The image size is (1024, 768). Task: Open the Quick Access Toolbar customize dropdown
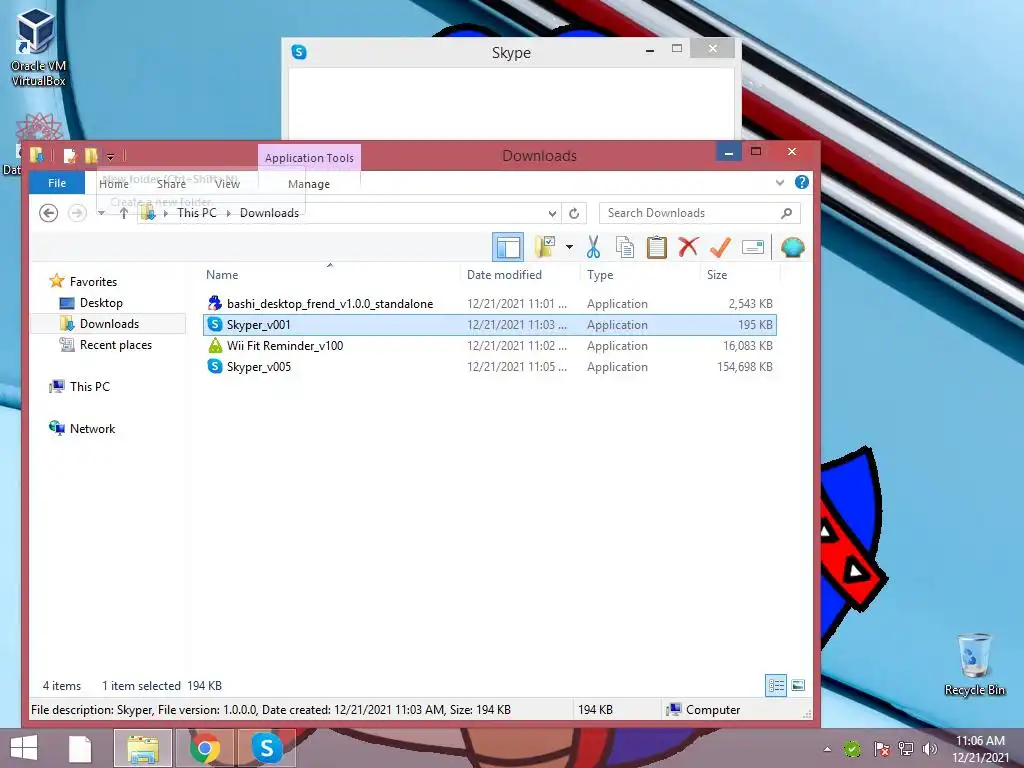(110, 156)
